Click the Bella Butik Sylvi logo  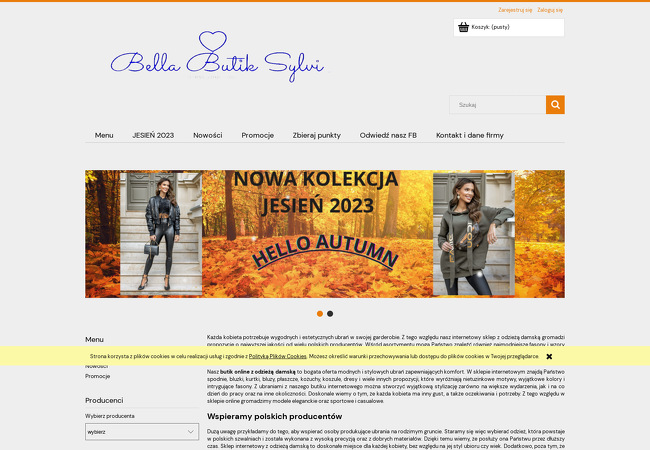pos(217,57)
